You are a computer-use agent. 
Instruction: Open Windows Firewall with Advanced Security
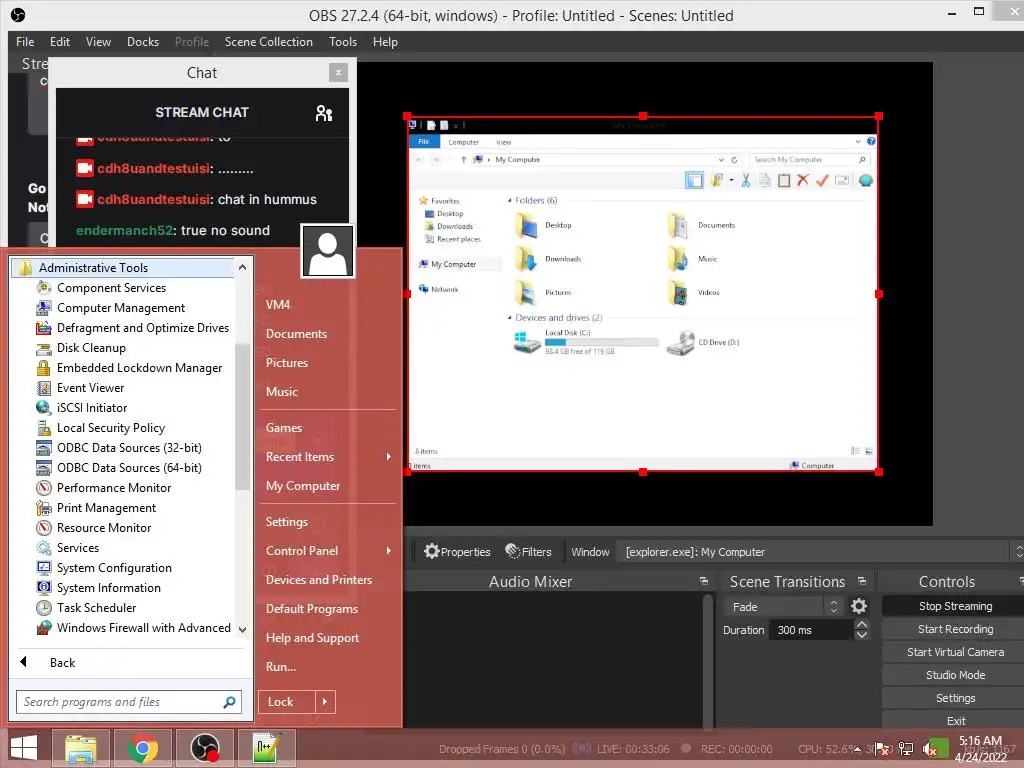(134, 628)
